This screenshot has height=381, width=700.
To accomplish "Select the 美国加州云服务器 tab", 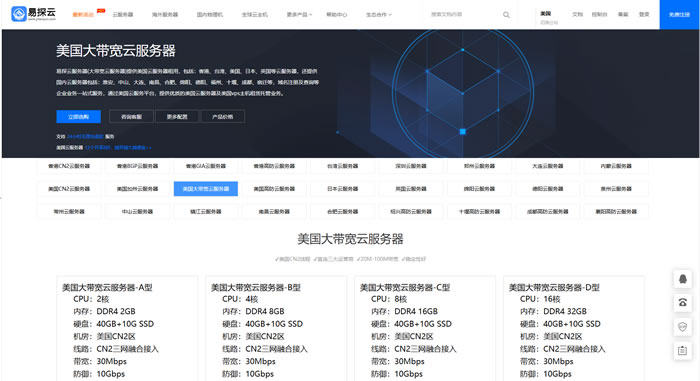I will coord(138,189).
